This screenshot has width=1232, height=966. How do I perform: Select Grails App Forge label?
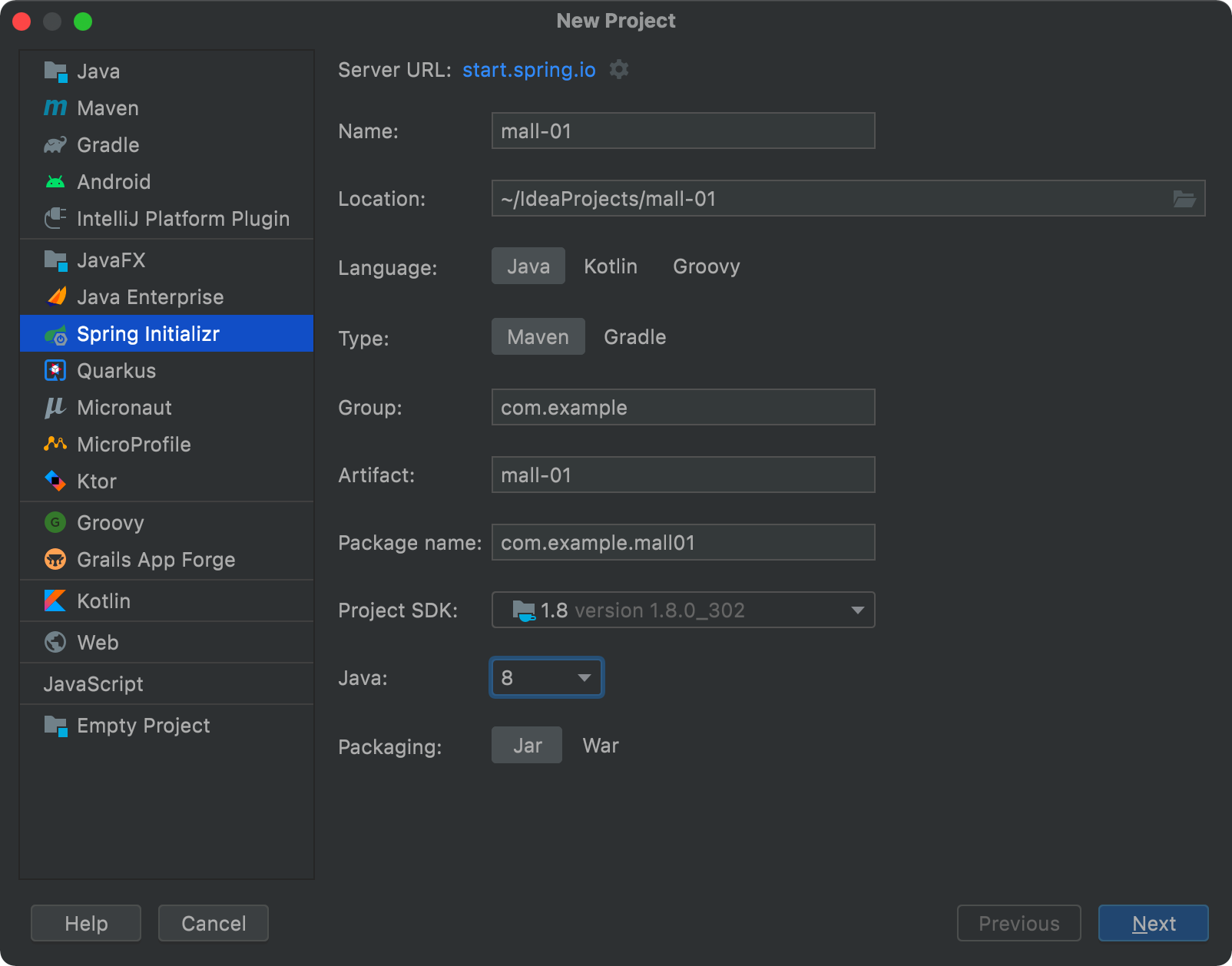[x=156, y=560]
